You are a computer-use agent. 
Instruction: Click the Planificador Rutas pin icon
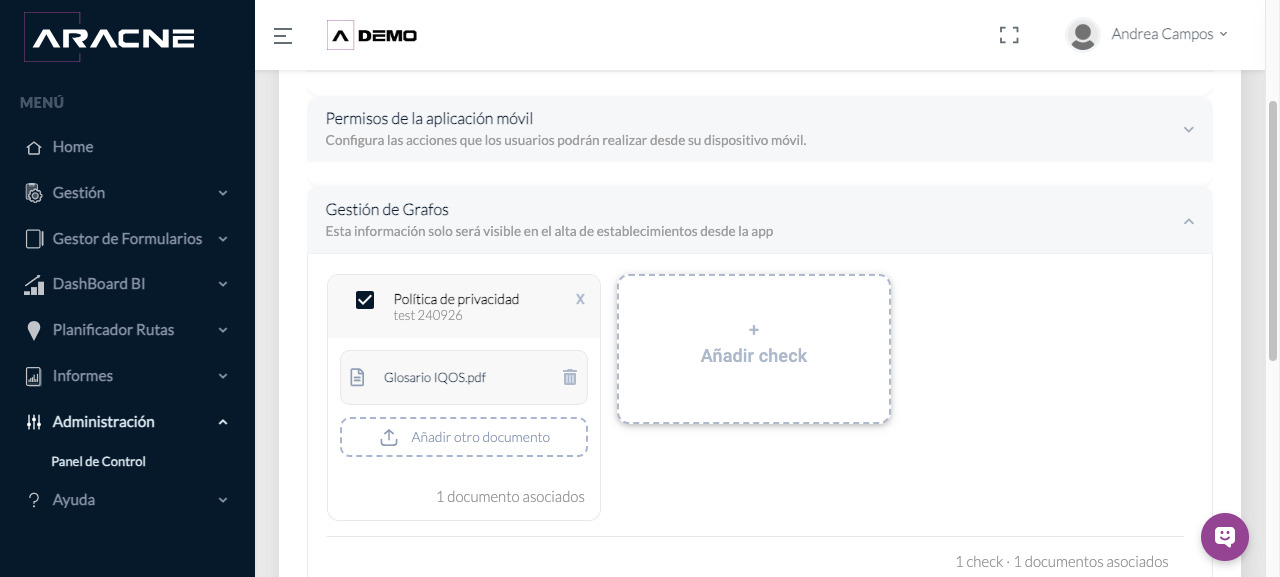tap(34, 330)
